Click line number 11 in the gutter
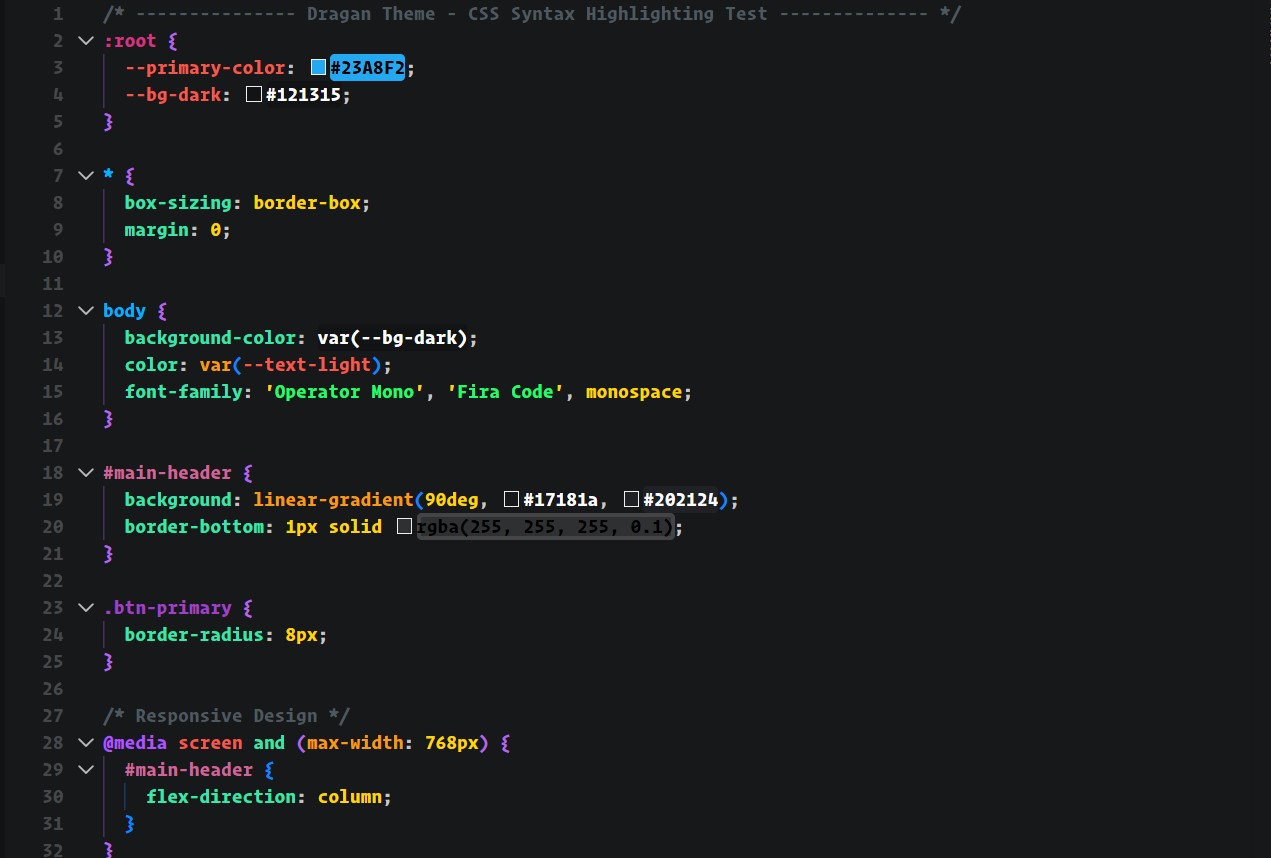The width and height of the screenshot is (1271, 858). pos(53,284)
